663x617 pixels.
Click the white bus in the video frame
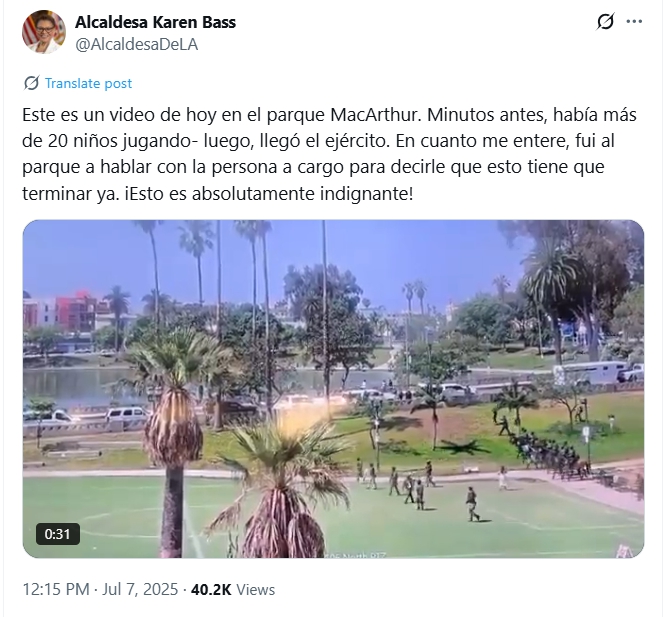(x=591, y=372)
